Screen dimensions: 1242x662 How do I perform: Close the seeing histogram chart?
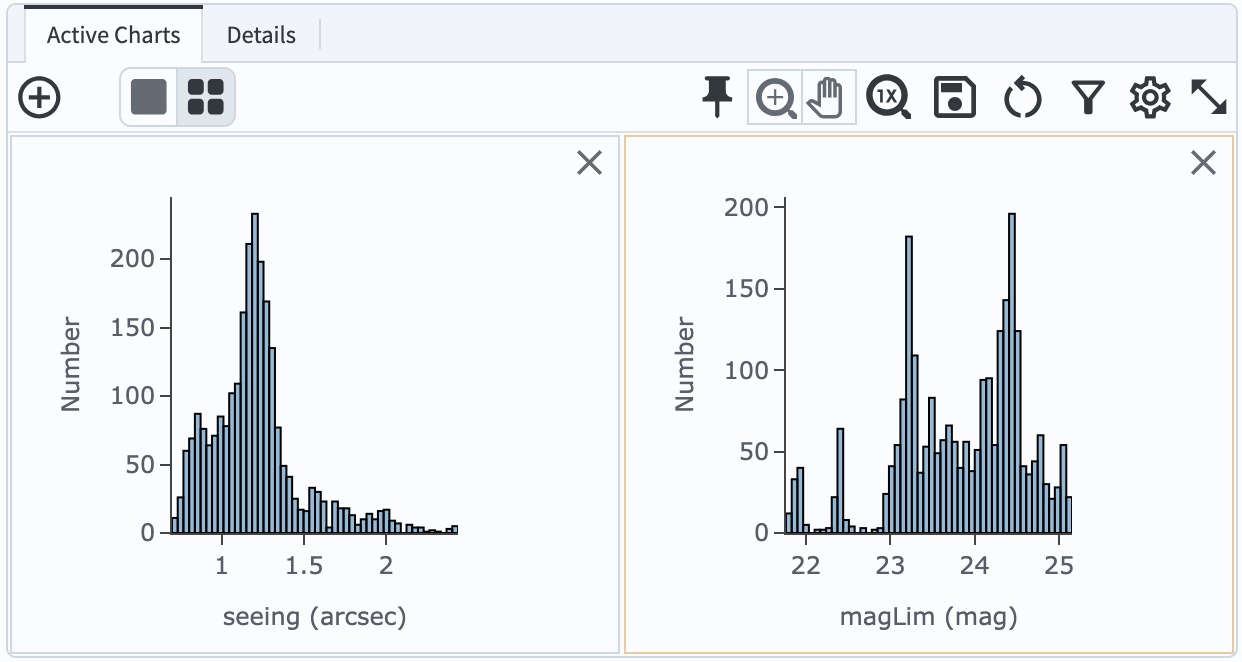[589, 163]
